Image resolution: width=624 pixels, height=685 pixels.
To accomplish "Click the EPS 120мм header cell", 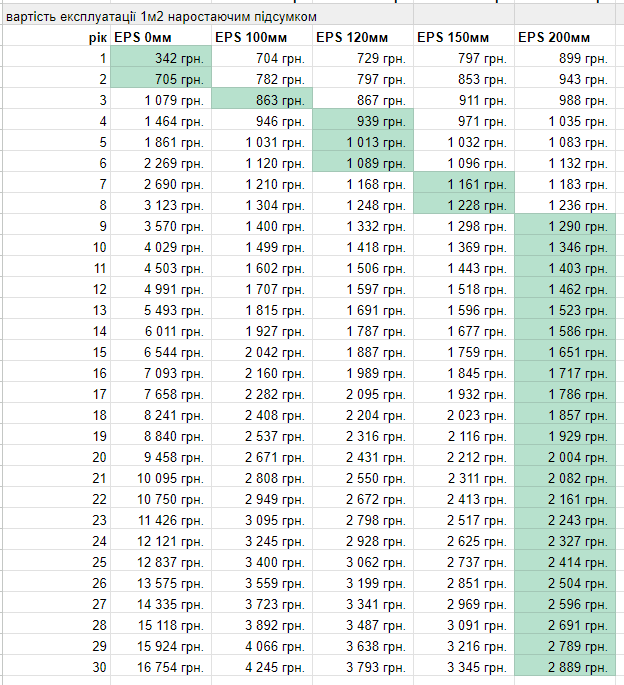I will tap(363, 37).
